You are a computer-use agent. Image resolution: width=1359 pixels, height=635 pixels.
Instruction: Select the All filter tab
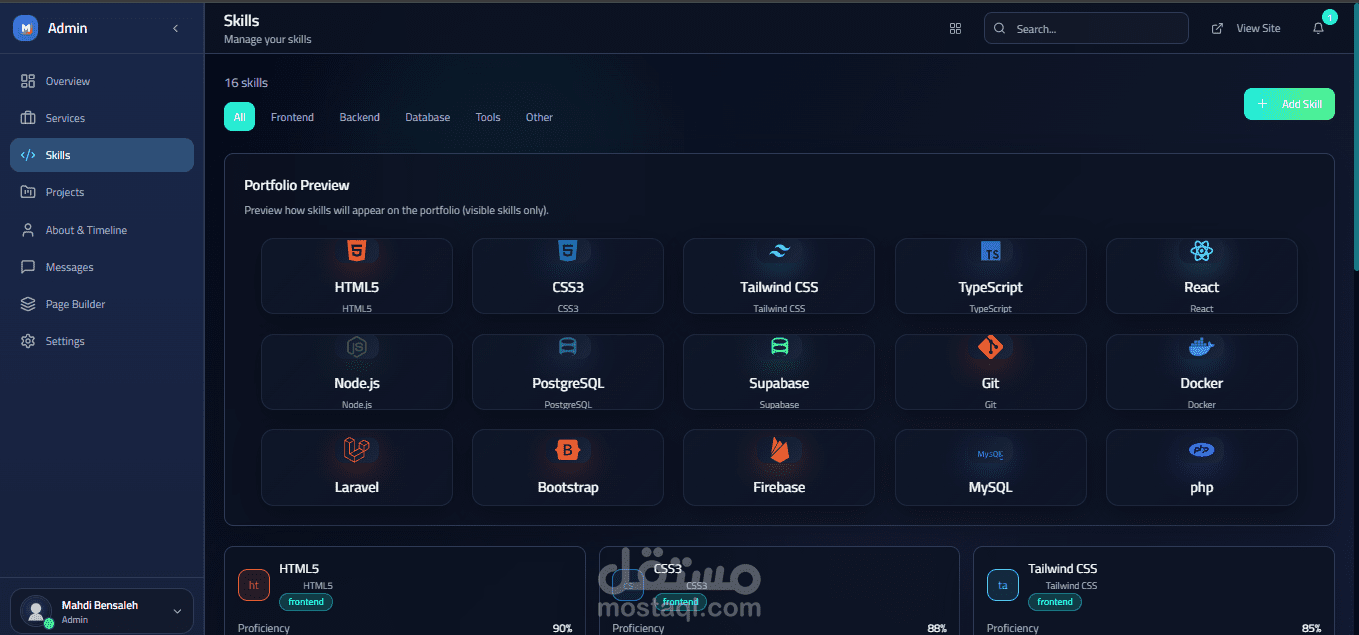pos(239,117)
